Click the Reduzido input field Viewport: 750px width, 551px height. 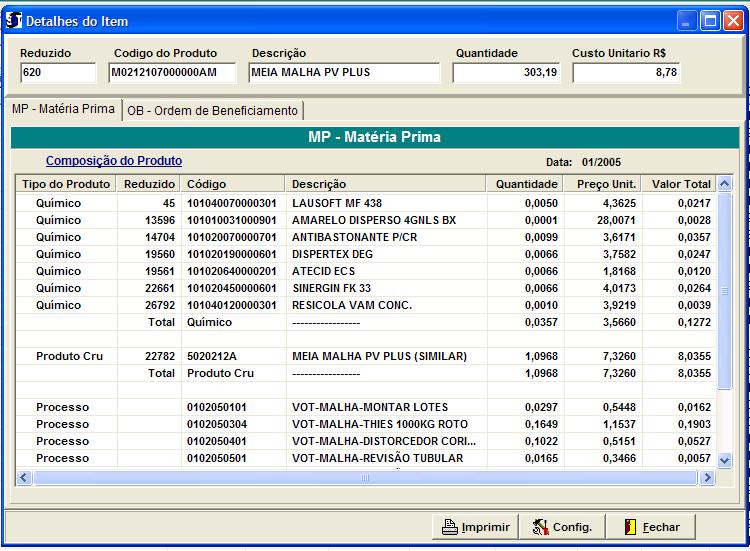57,72
